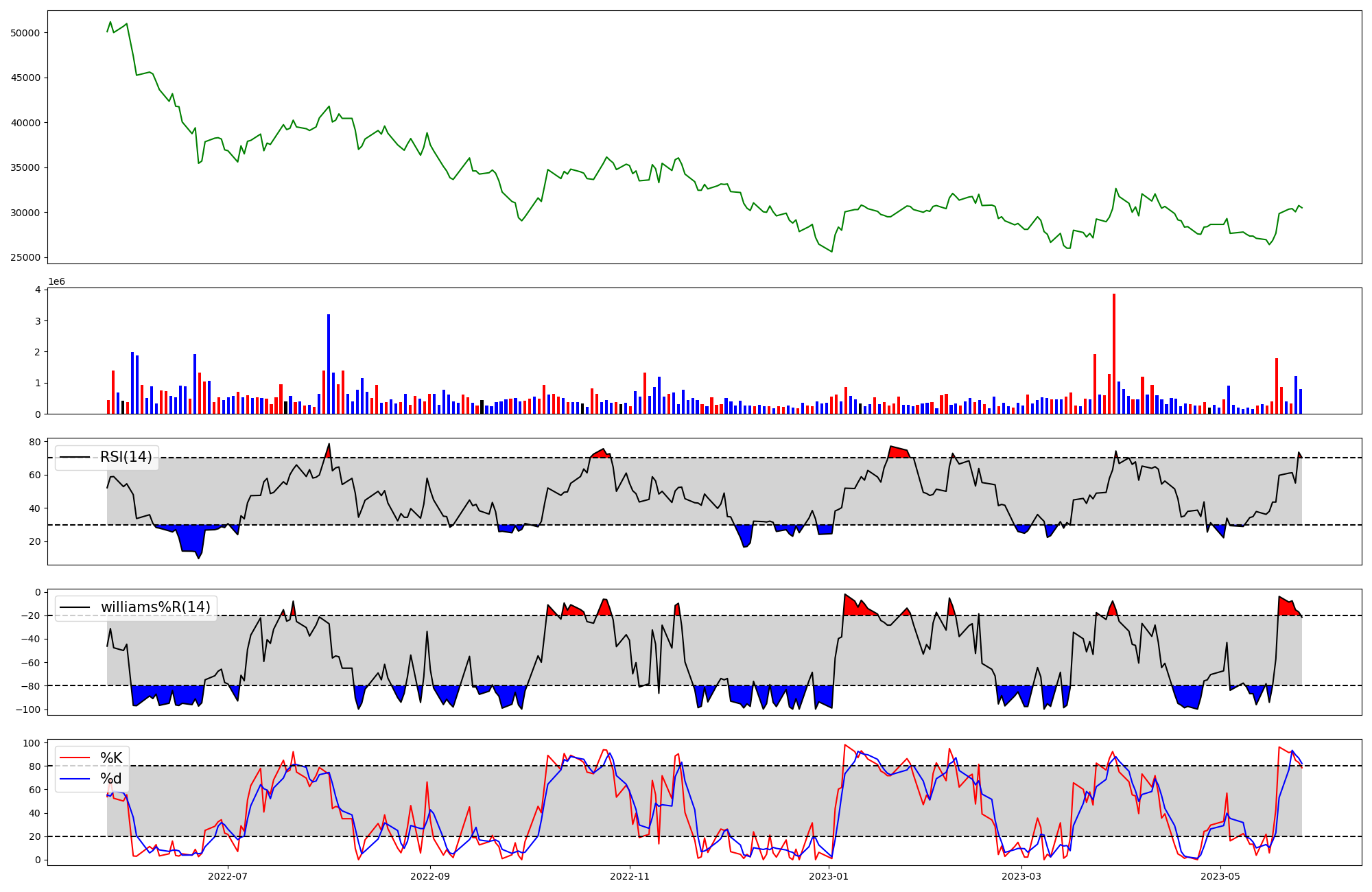Click the 2023-03 x-axis date label

(1021, 876)
